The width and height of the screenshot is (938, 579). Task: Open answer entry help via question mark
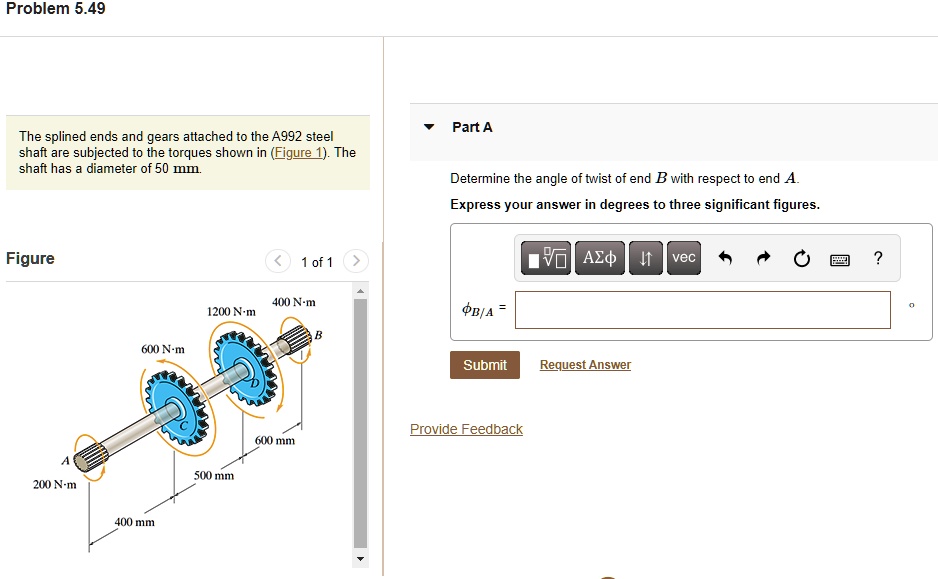pos(878,258)
